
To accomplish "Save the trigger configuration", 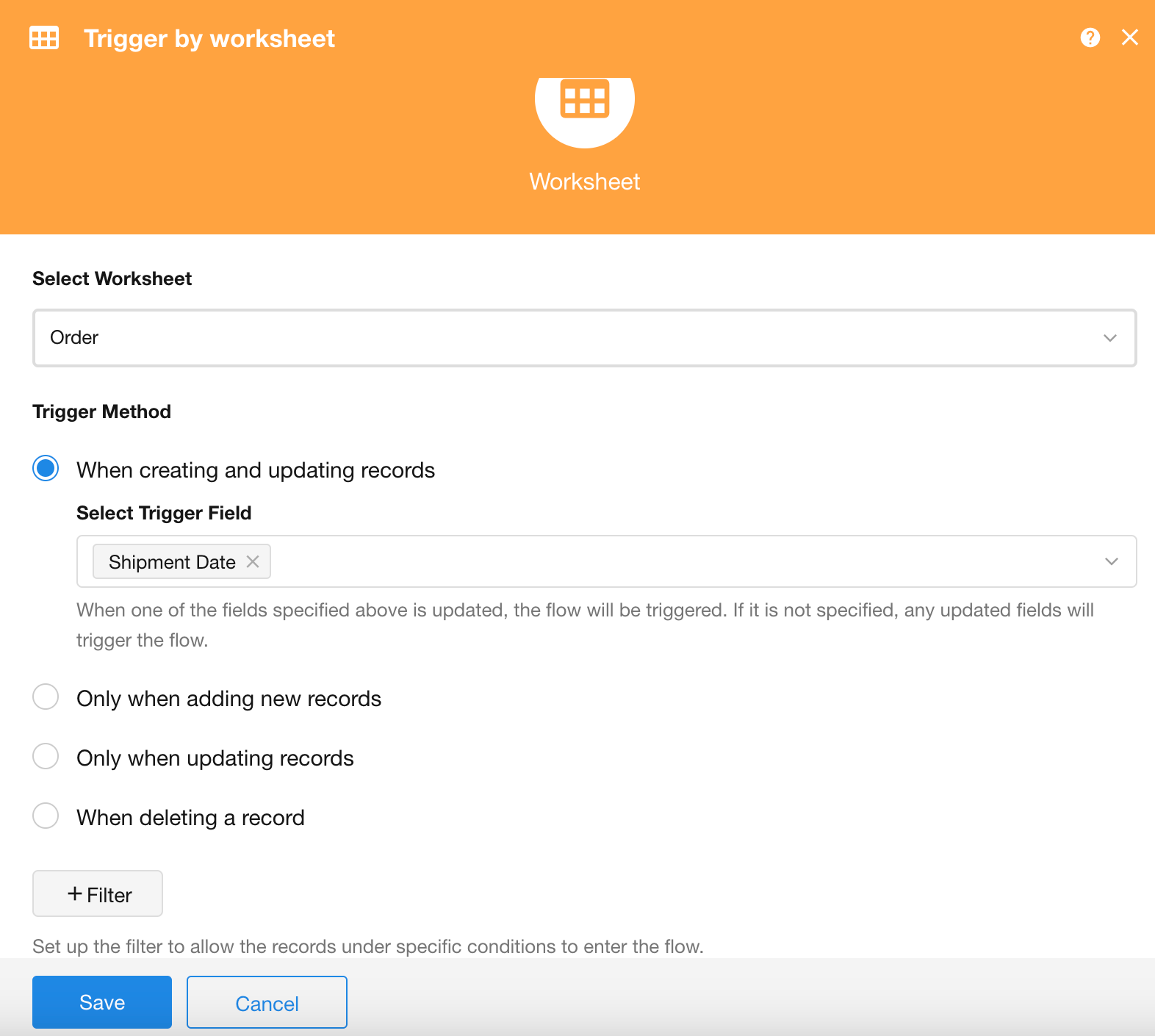I will (102, 1003).
